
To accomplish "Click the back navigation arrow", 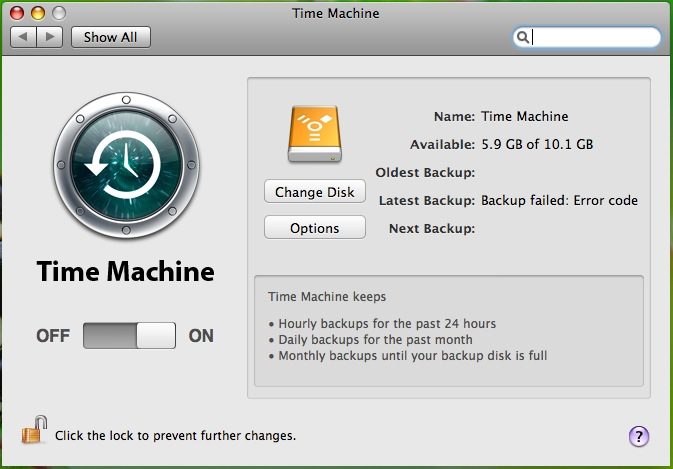I will click(x=24, y=37).
